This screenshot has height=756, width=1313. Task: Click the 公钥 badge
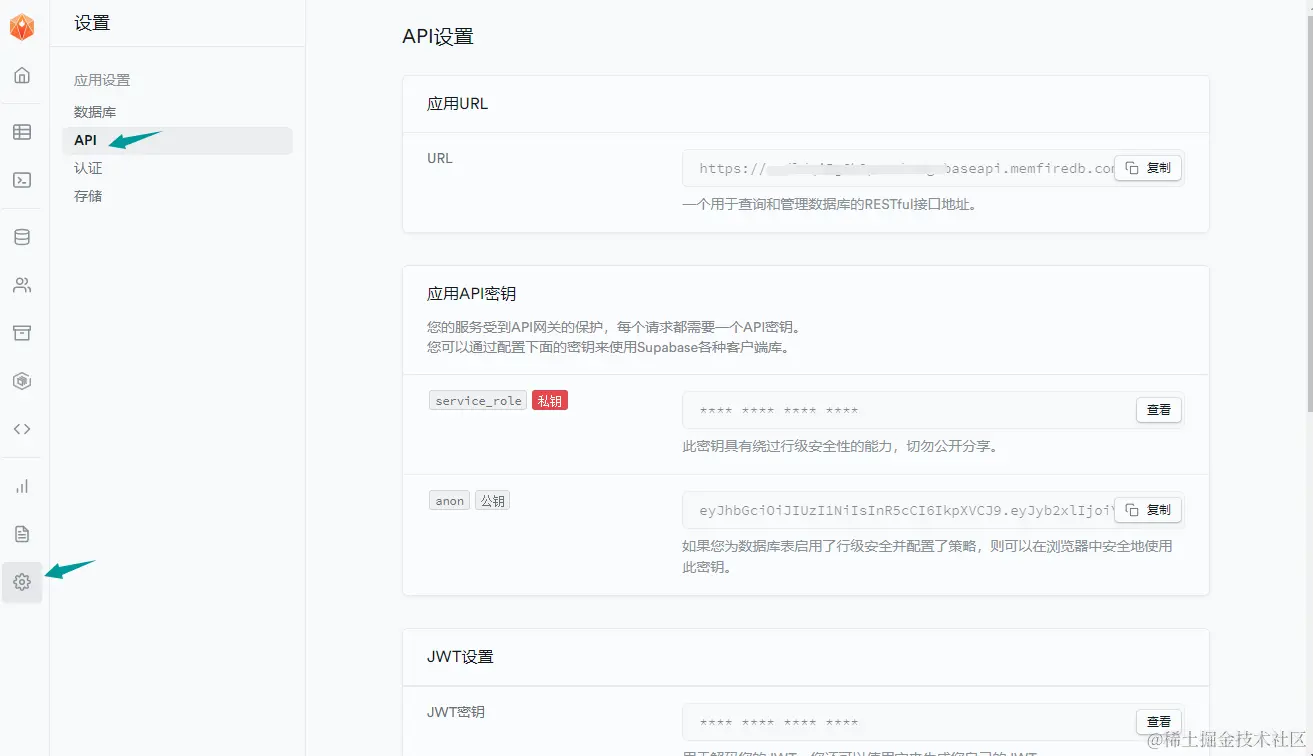coord(492,501)
